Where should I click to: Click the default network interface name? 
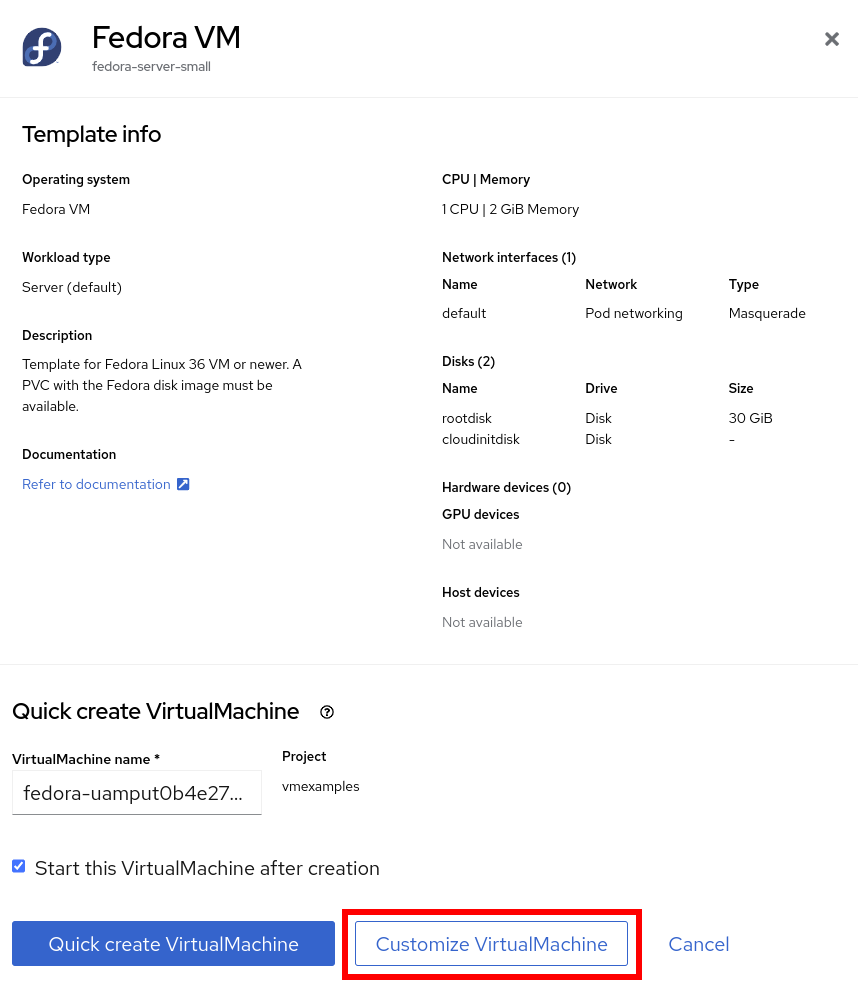pos(464,313)
